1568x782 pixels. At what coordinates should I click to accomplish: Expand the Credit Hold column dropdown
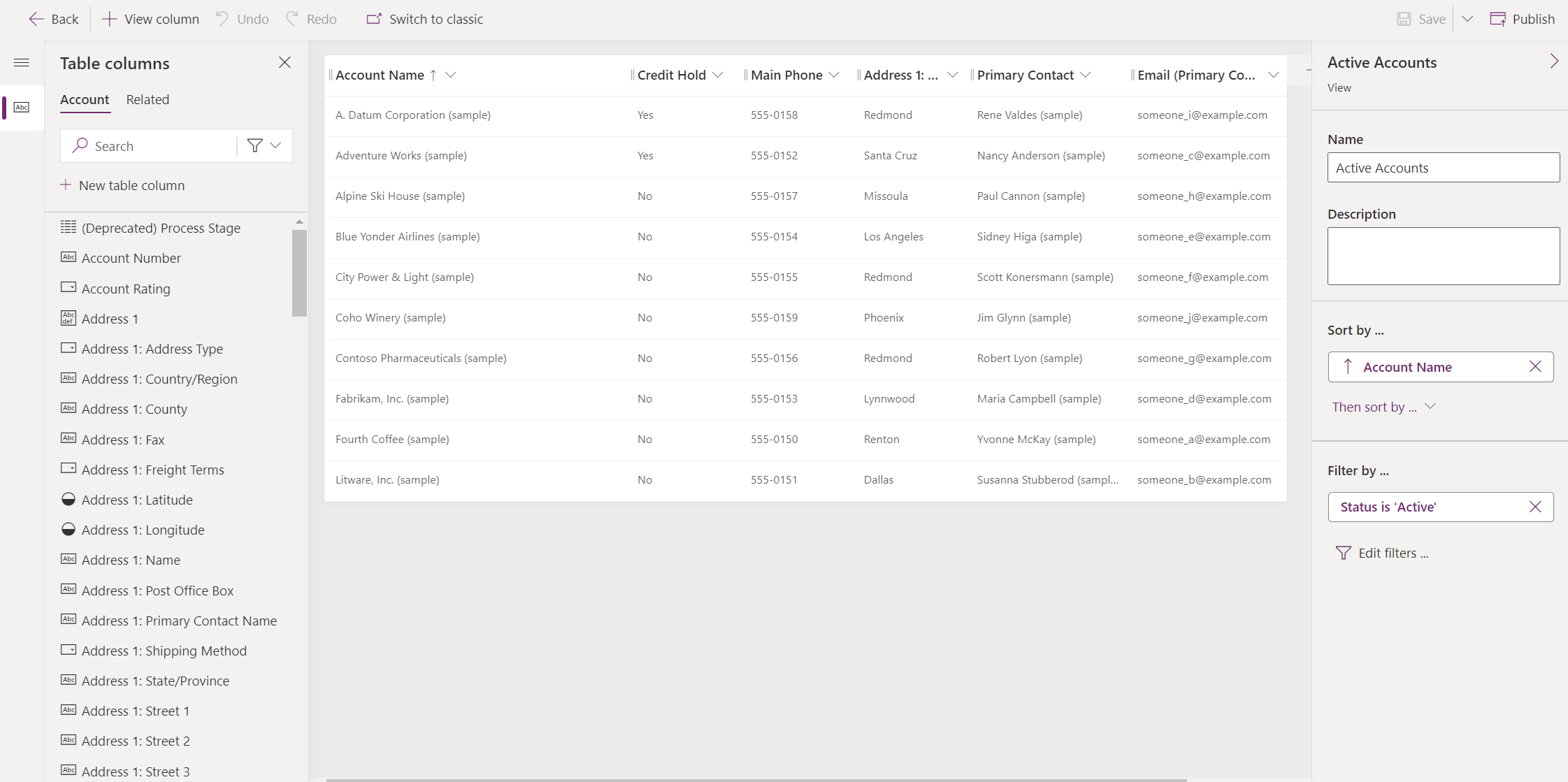pos(719,75)
